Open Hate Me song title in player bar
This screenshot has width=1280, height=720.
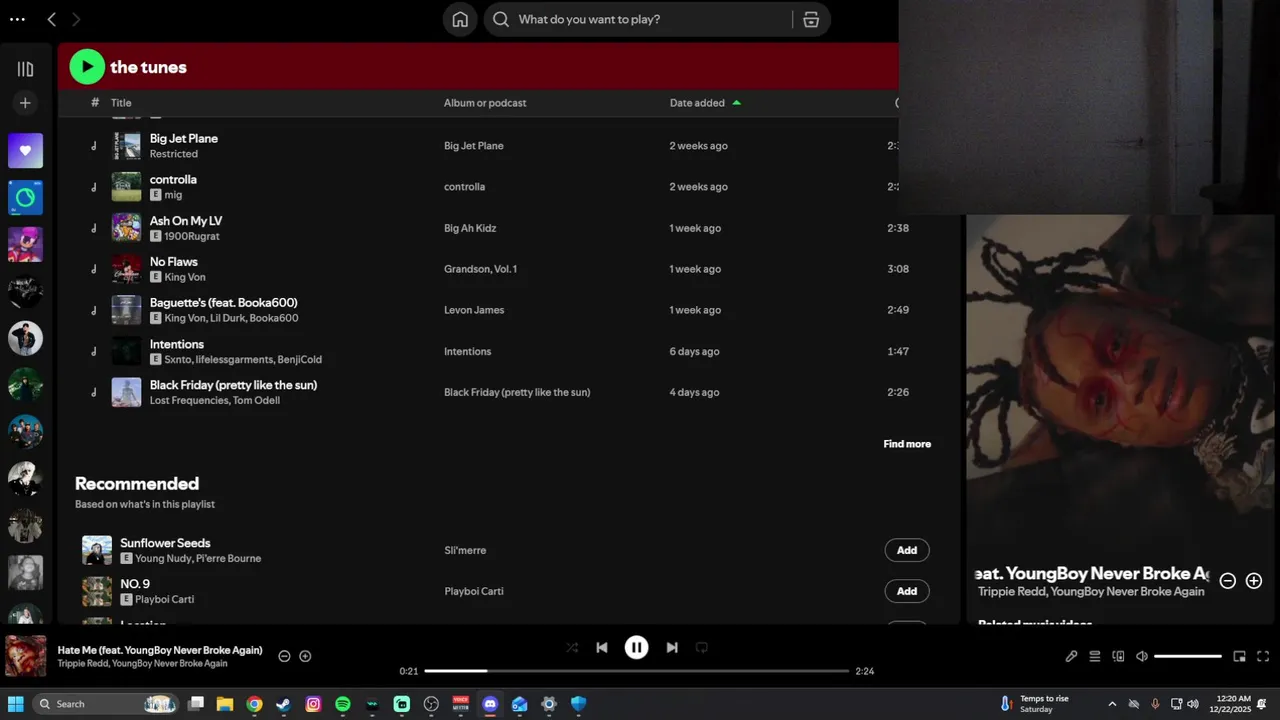[x=160, y=650]
